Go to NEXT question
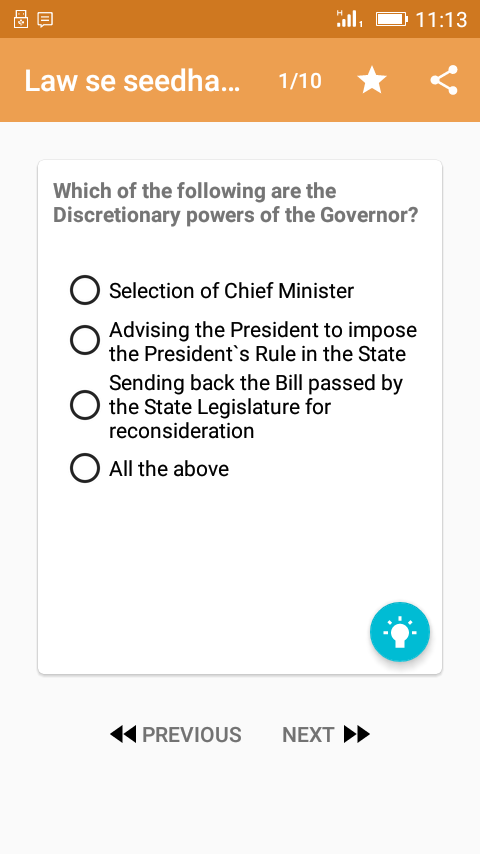Viewport: 480px width, 854px height. pos(326,734)
